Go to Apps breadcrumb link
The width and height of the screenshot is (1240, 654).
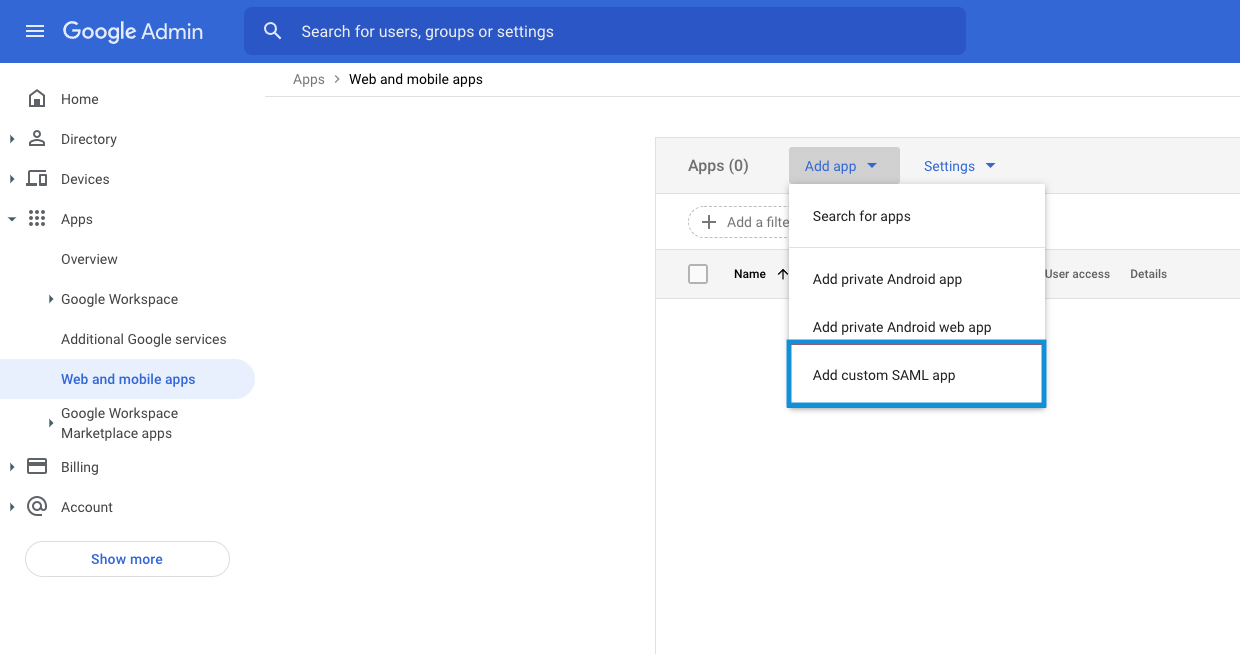pos(308,79)
